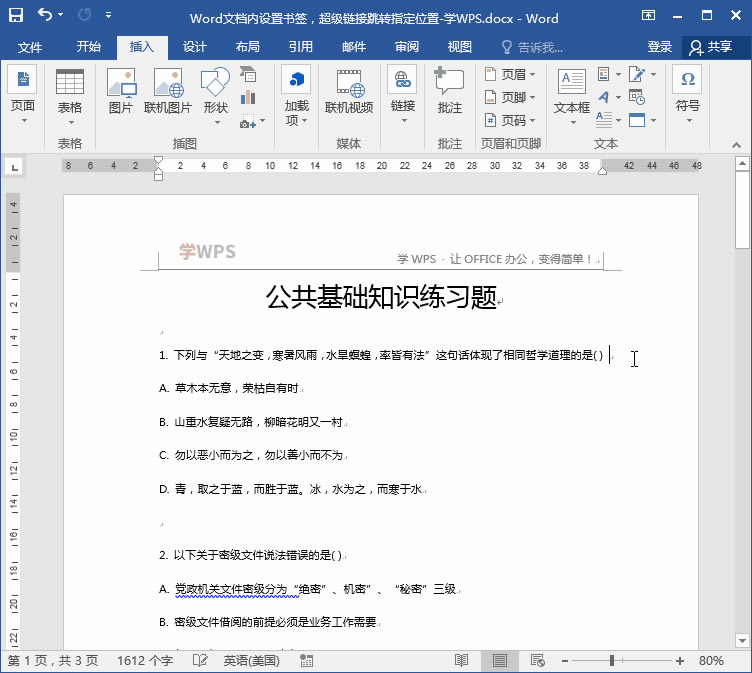The width and height of the screenshot is (752, 673).
Task: Switch to Read Mode view in status bar
Action: pyautogui.click(x=461, y=661)
